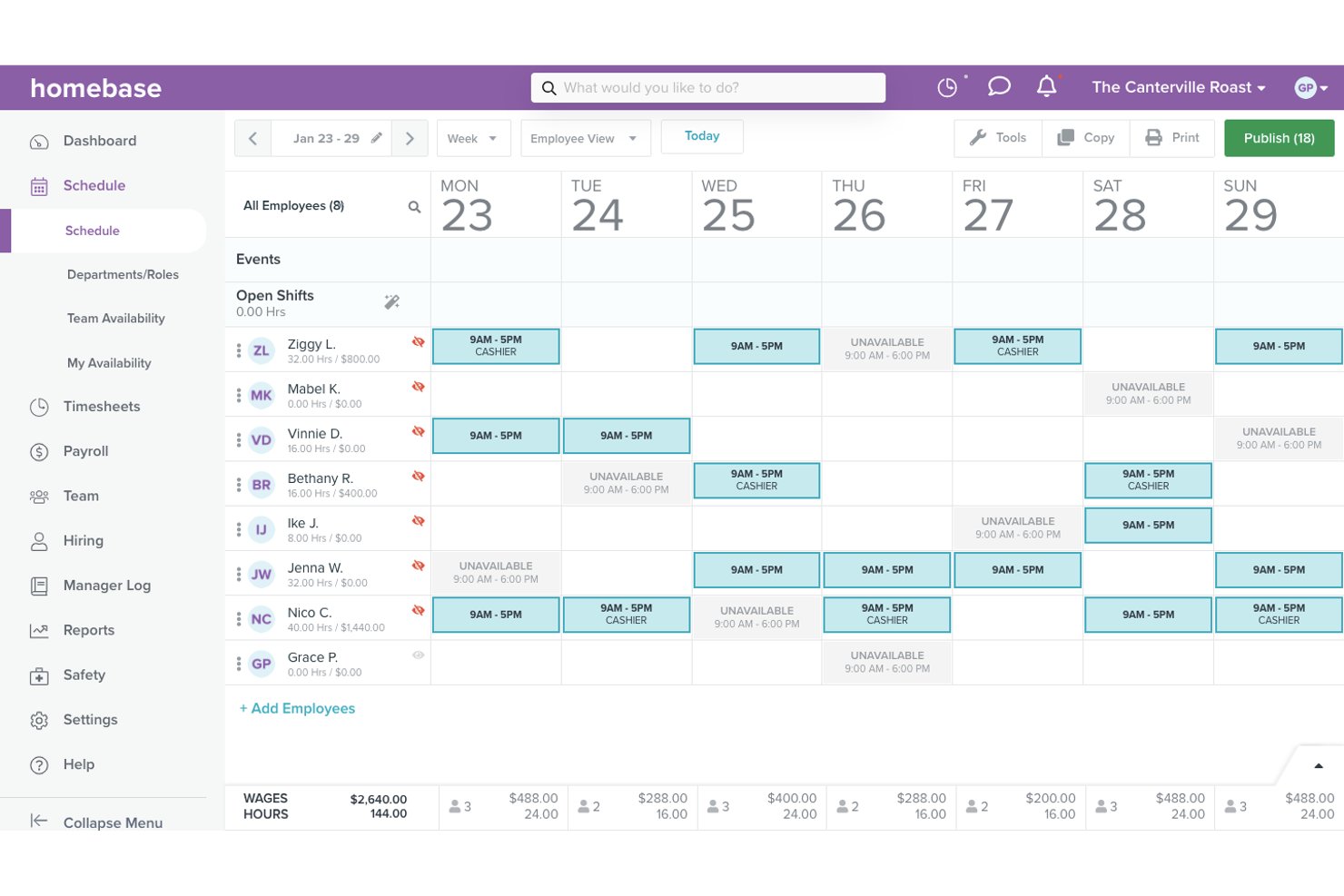Open the Week view dropdown

473,138
